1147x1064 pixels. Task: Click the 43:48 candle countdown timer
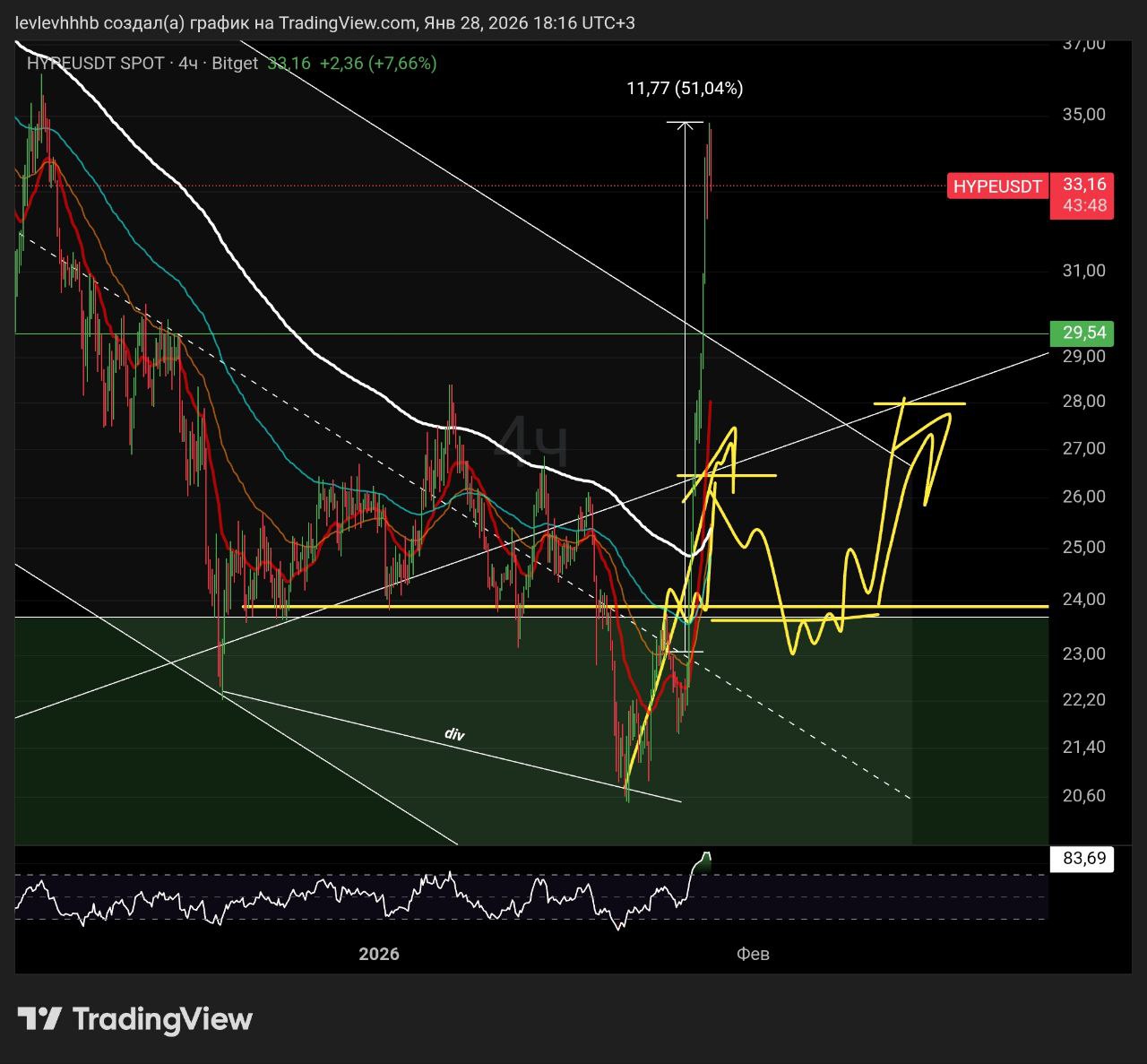click(x=1083, y=206)
